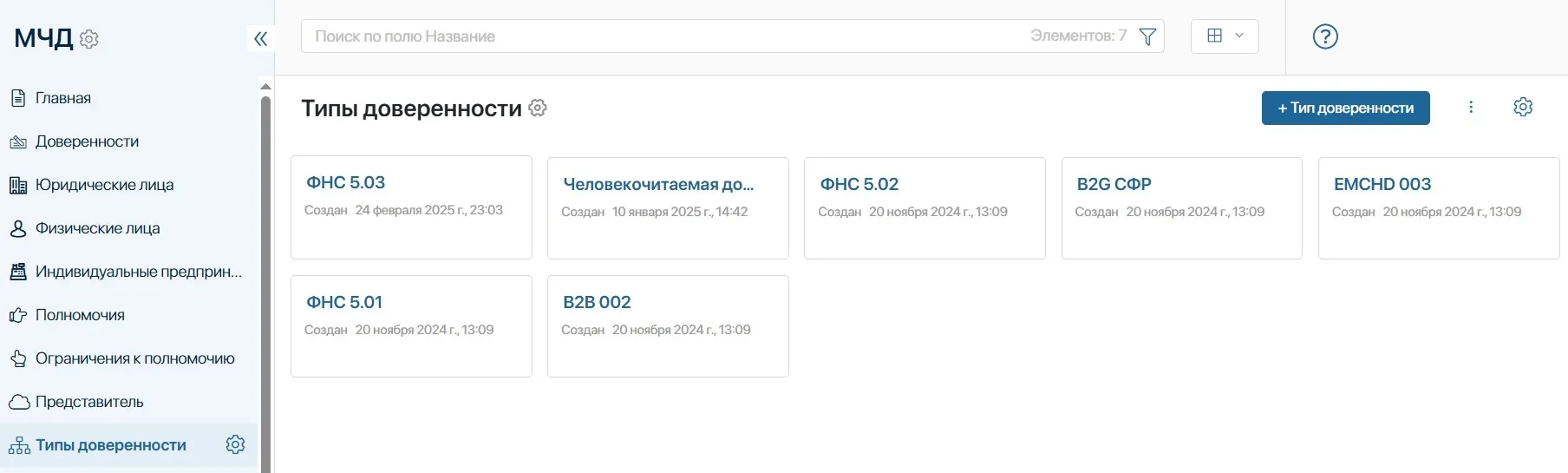Open Полномочия in the sidebar
Screen dimensions: 1568x473
click(x=80, y=315)
